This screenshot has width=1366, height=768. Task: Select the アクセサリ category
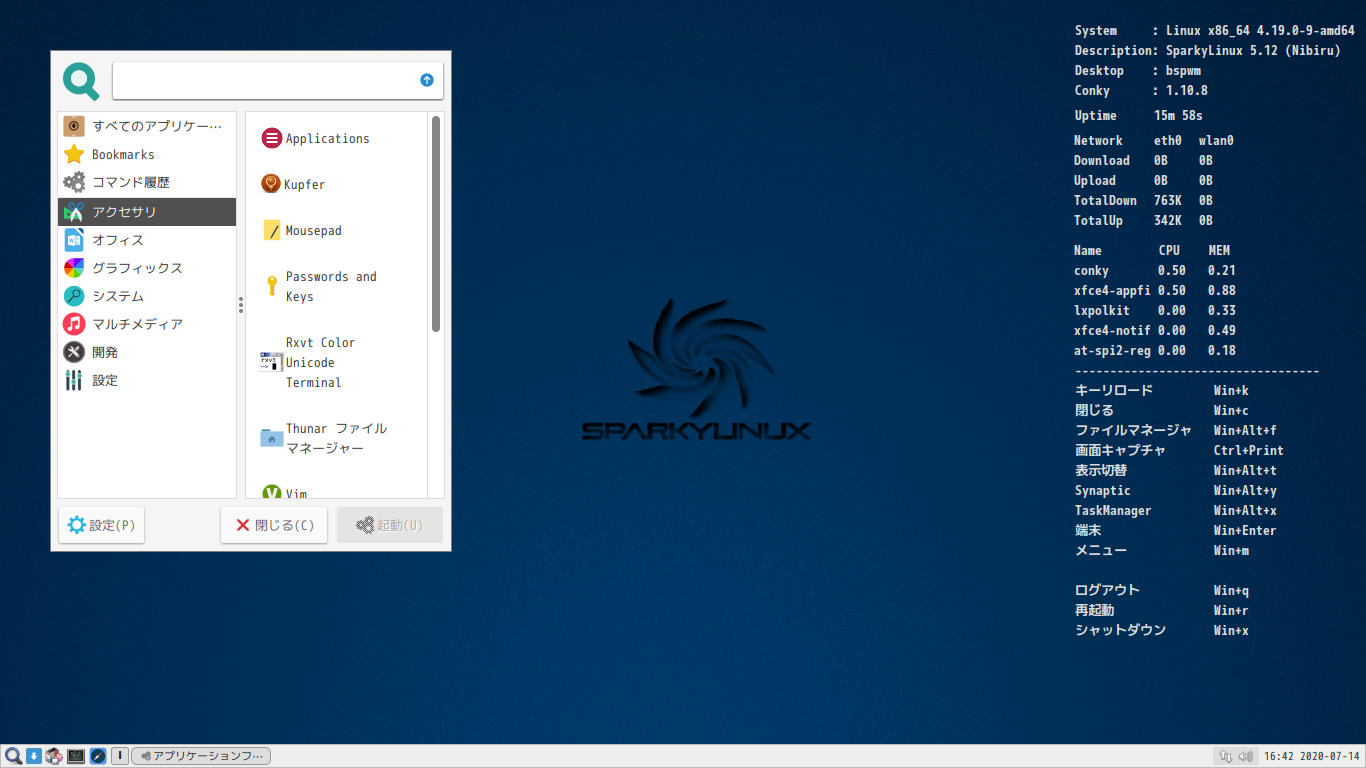[x=147, y=212]
